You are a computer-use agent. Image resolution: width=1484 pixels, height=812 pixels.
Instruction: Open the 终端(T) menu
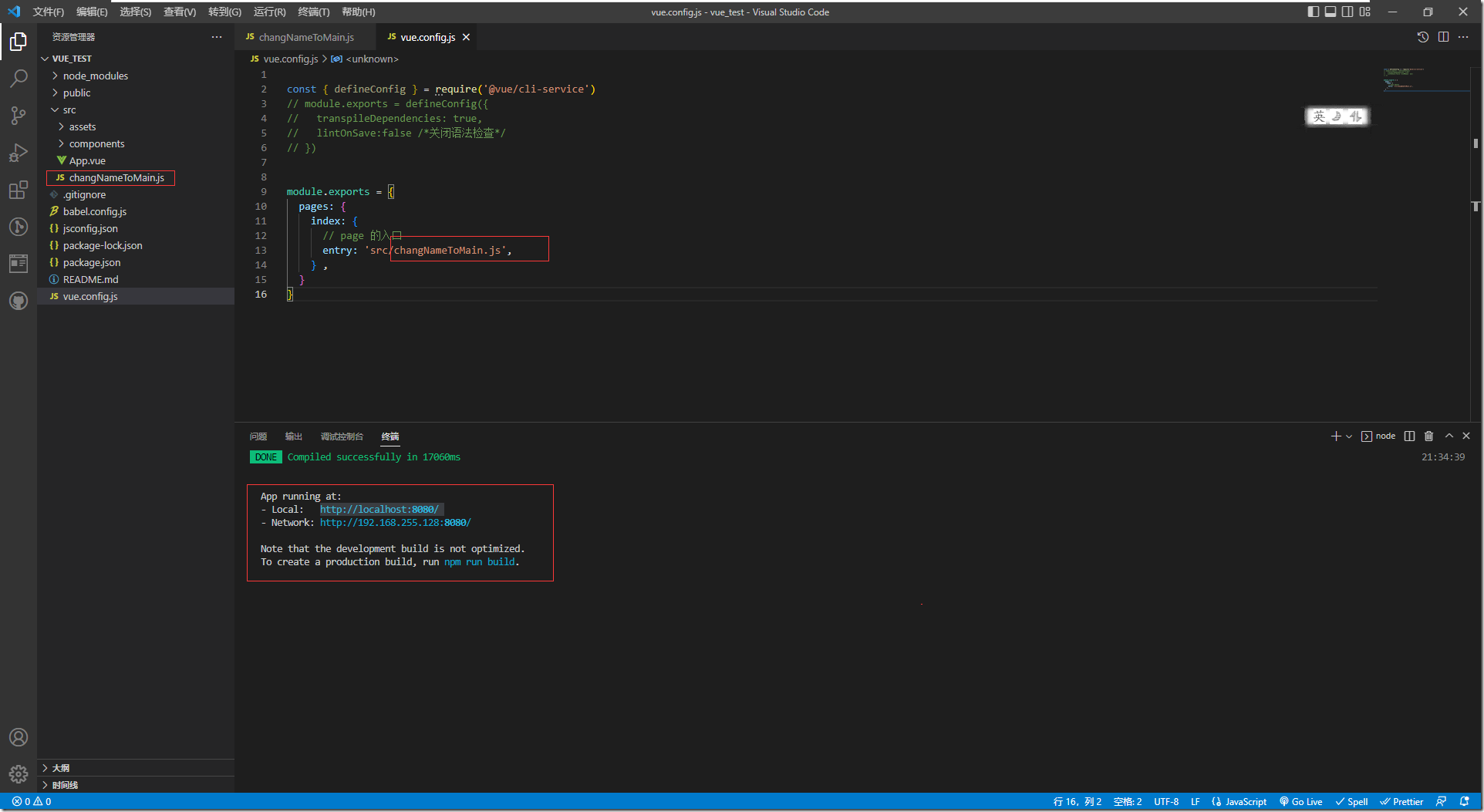(313, 12)
